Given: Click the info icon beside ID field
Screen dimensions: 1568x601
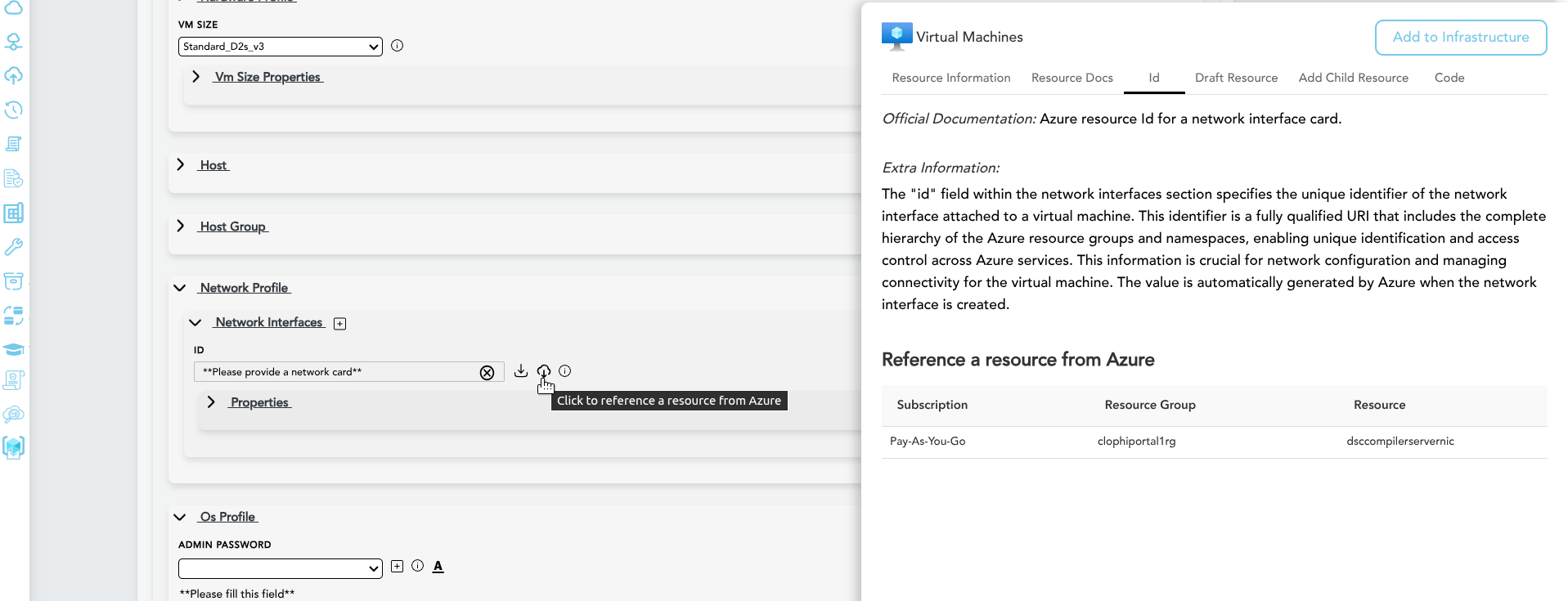Looking at the screenshot, I should pyautogui.click(x=564, y=371).
